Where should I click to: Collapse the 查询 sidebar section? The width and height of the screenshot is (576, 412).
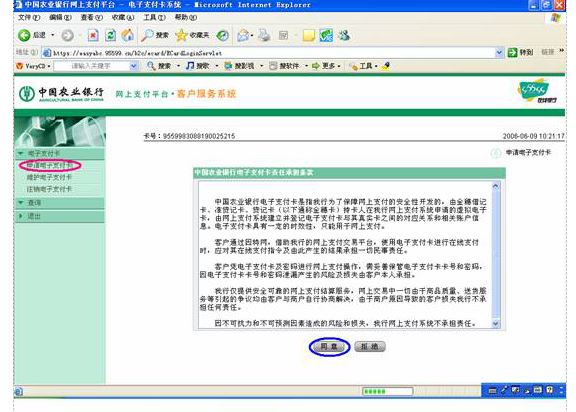pos(21,202)
